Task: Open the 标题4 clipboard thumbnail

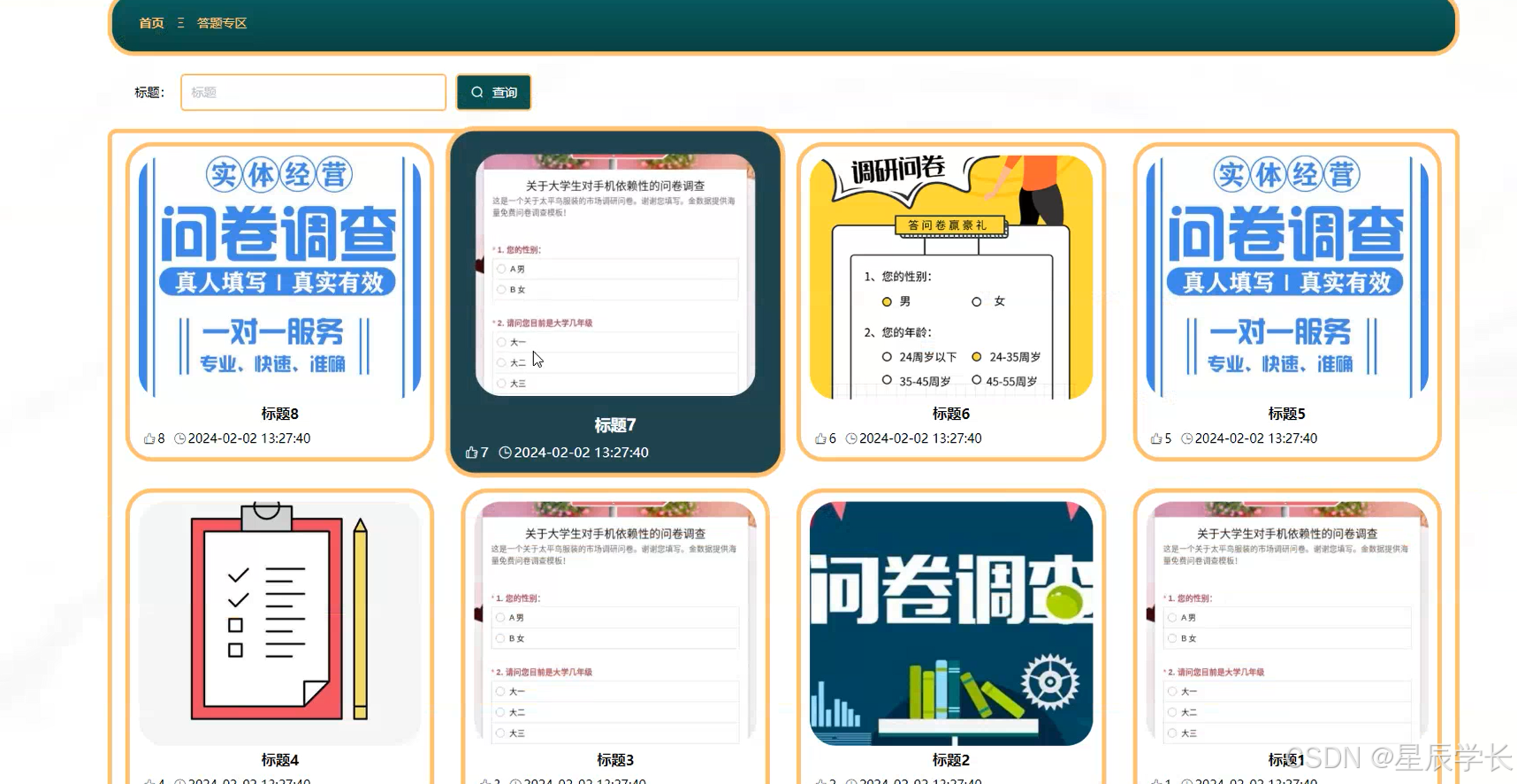Action: pyautogui.click(x=279, y=624)
